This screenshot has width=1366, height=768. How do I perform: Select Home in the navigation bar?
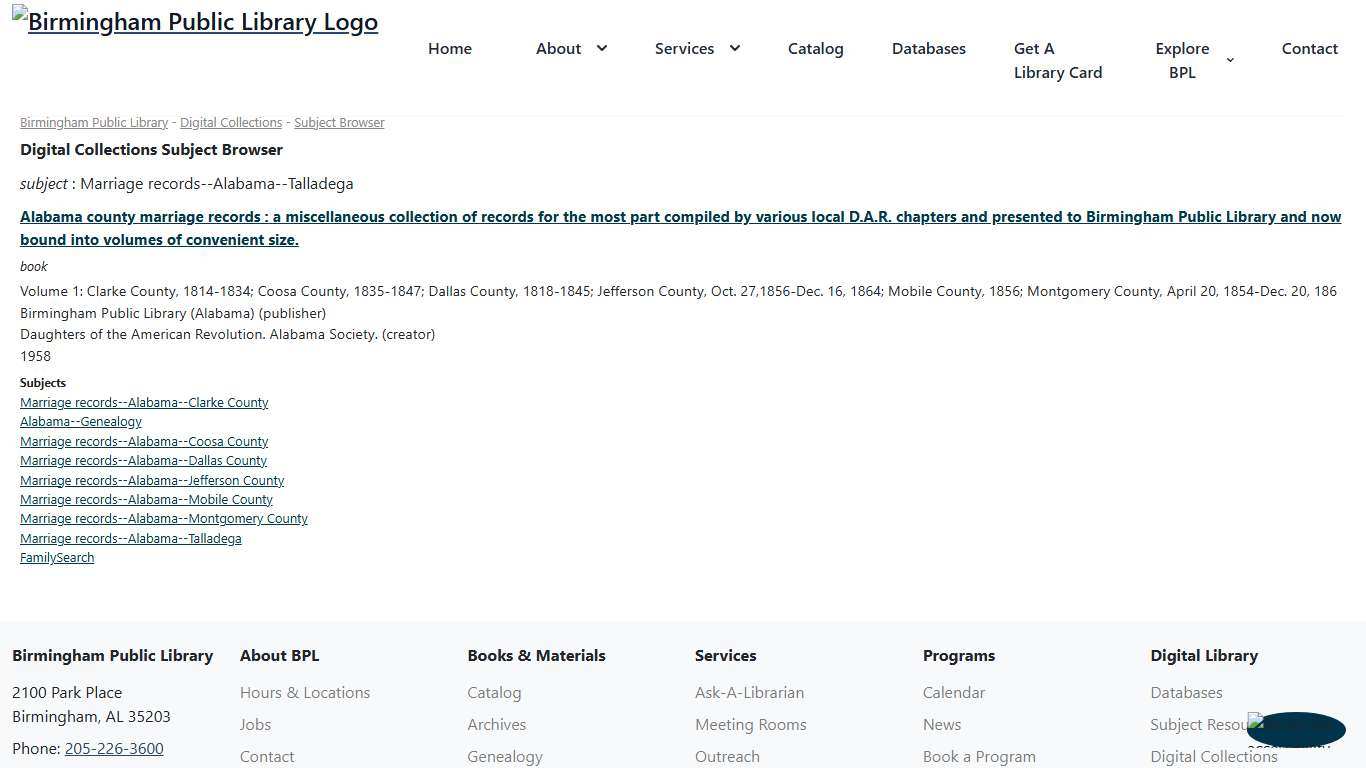449,48
